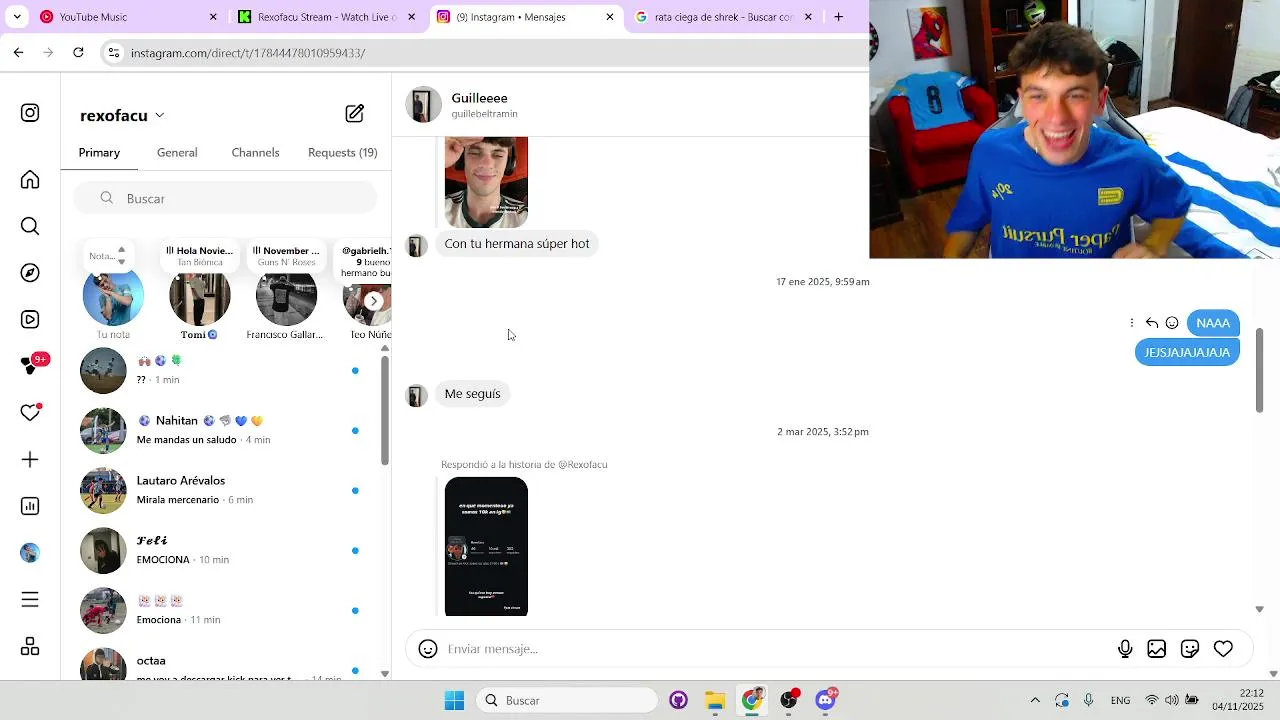Viewport: 1280px width, 720px height.
Task: Open Explore compass icon
Action: 30,273
